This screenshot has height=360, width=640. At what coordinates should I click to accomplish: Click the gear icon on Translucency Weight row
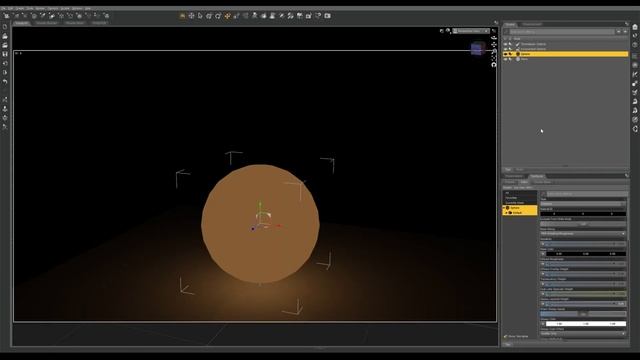point(543,284)
